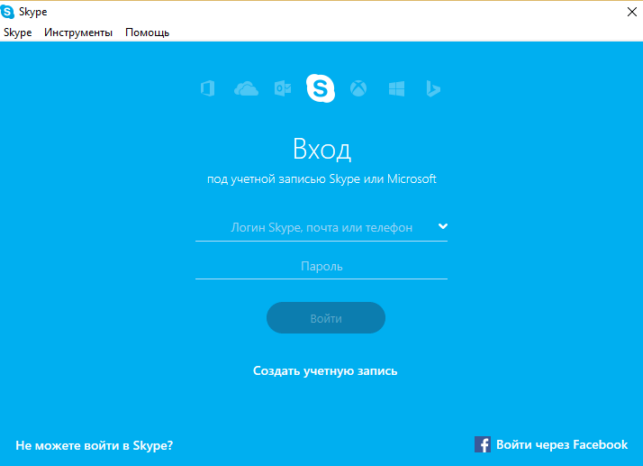
Task: Click the Bing icon
Action: (x=433, y=89)
